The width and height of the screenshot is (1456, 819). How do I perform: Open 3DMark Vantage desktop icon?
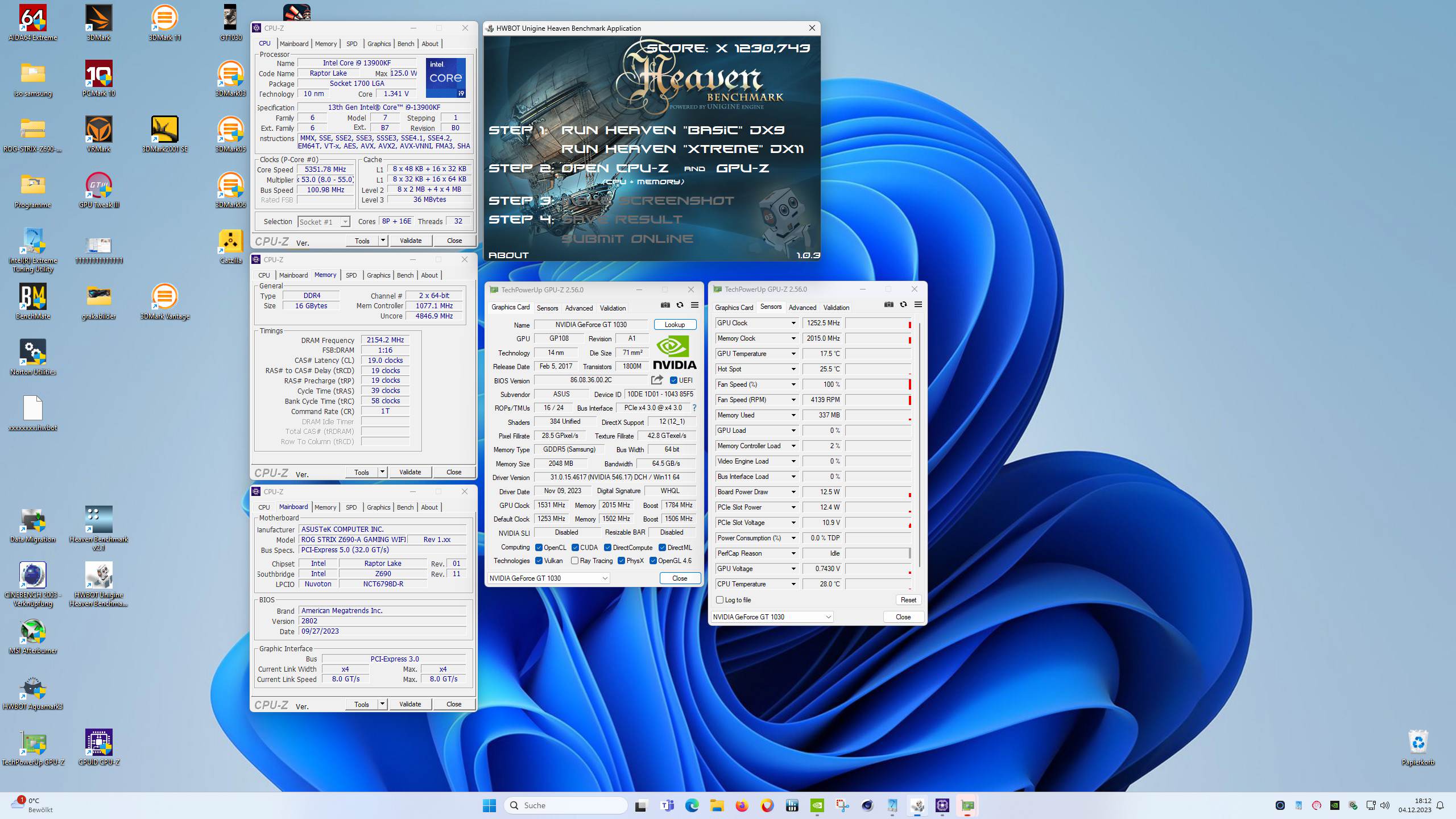coord(164,301)
